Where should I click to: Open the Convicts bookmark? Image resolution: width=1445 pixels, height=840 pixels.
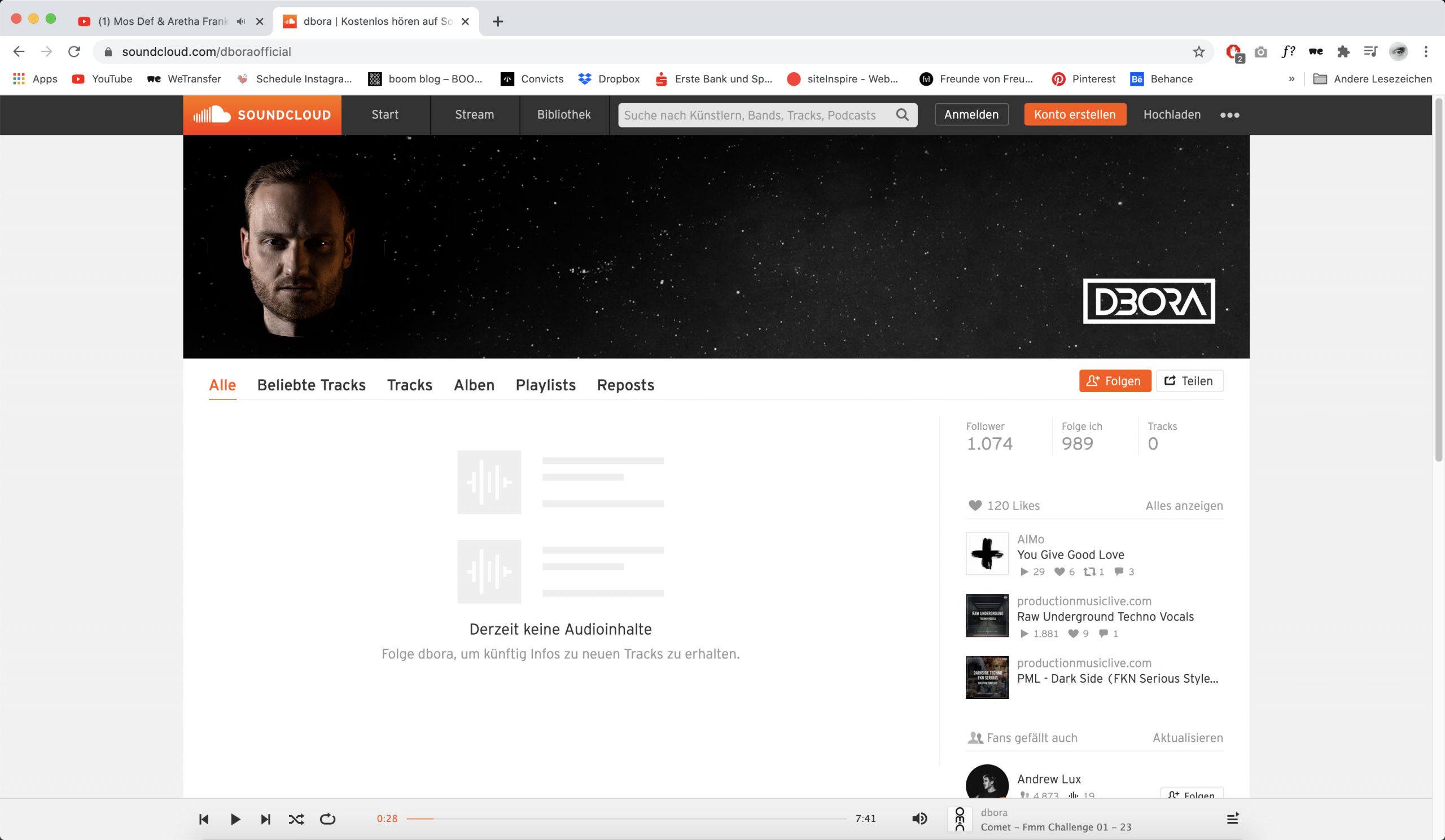coord(532,79)
